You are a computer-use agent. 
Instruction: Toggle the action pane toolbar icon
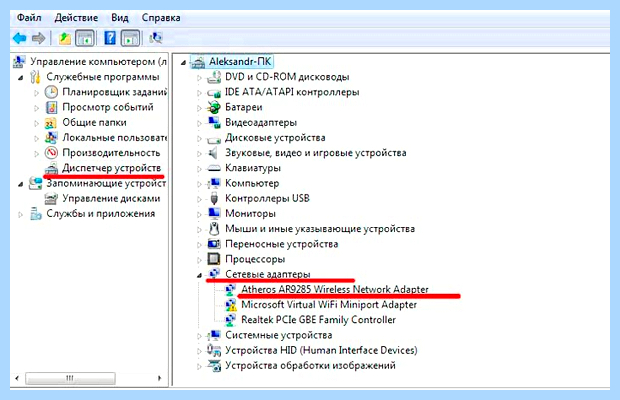130,38
